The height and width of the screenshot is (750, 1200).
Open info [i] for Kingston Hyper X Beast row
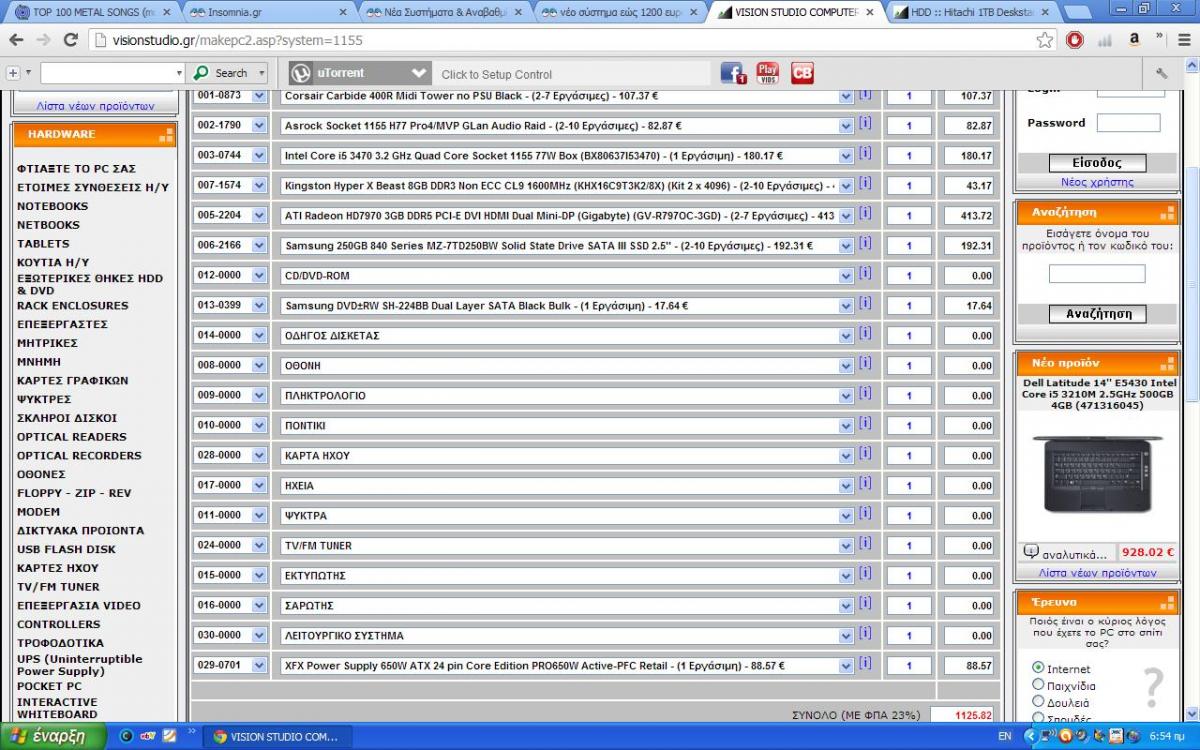[x=865, y=184]
